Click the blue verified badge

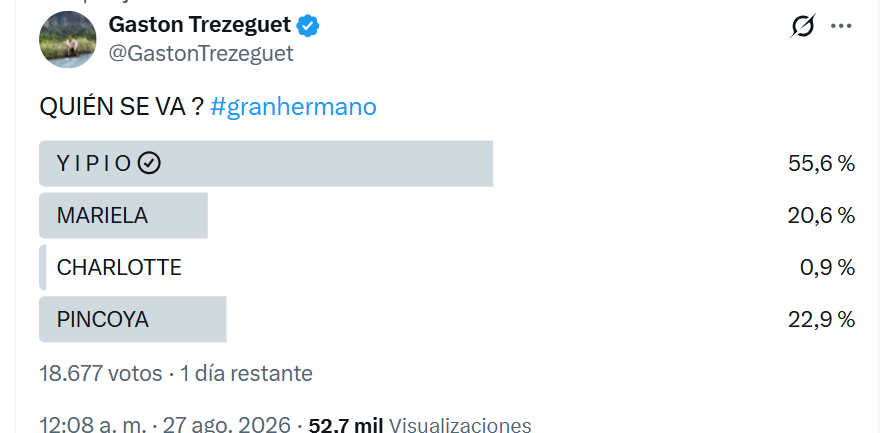308,26
